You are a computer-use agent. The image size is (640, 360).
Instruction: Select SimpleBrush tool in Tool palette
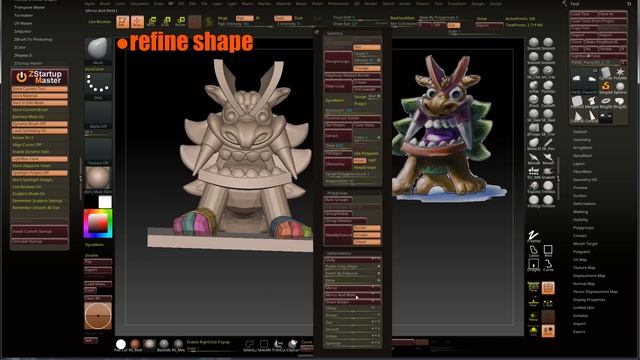pyautogui.click(x=606, y=86)
